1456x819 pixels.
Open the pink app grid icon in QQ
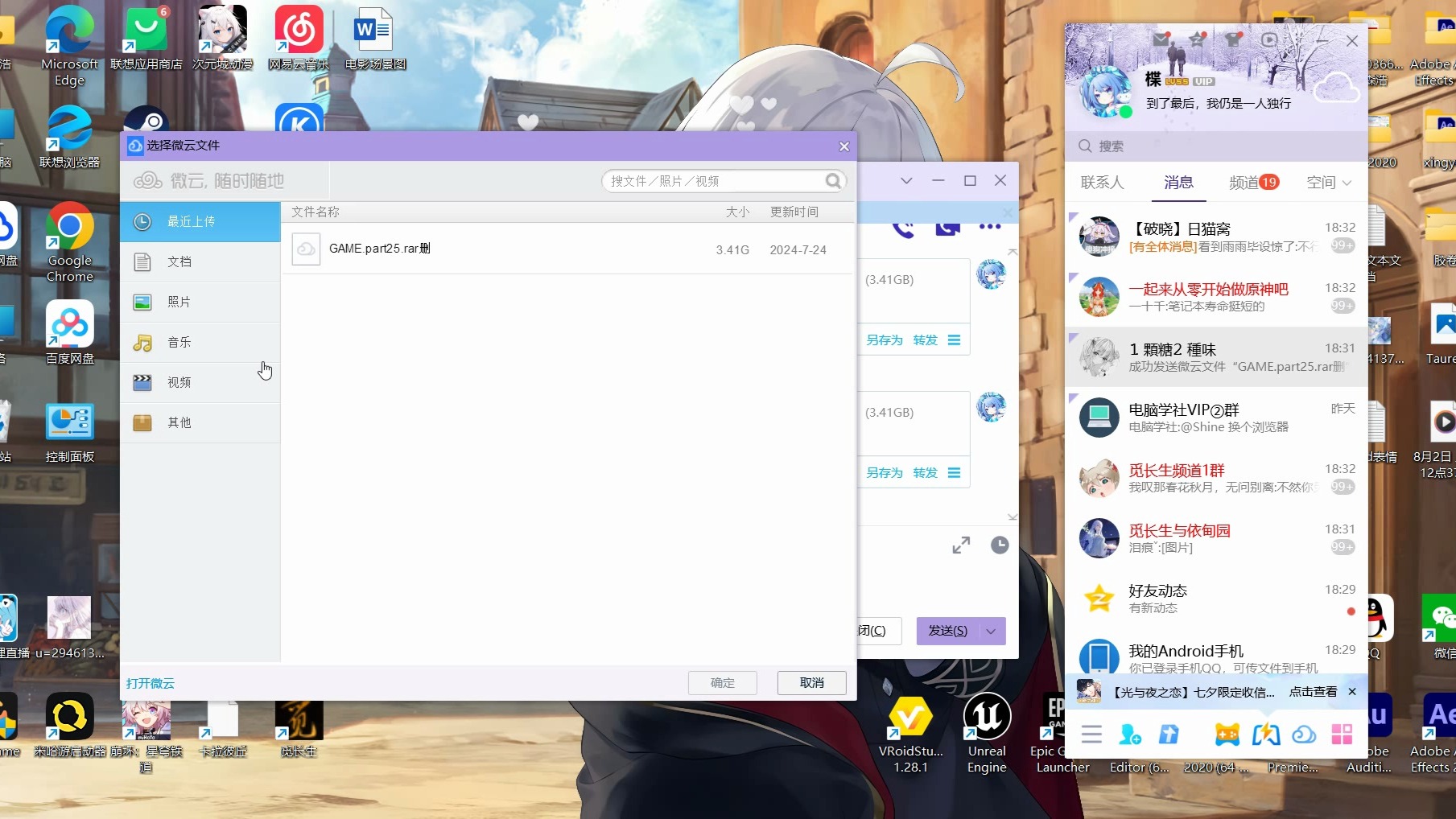click(1342, 734)
